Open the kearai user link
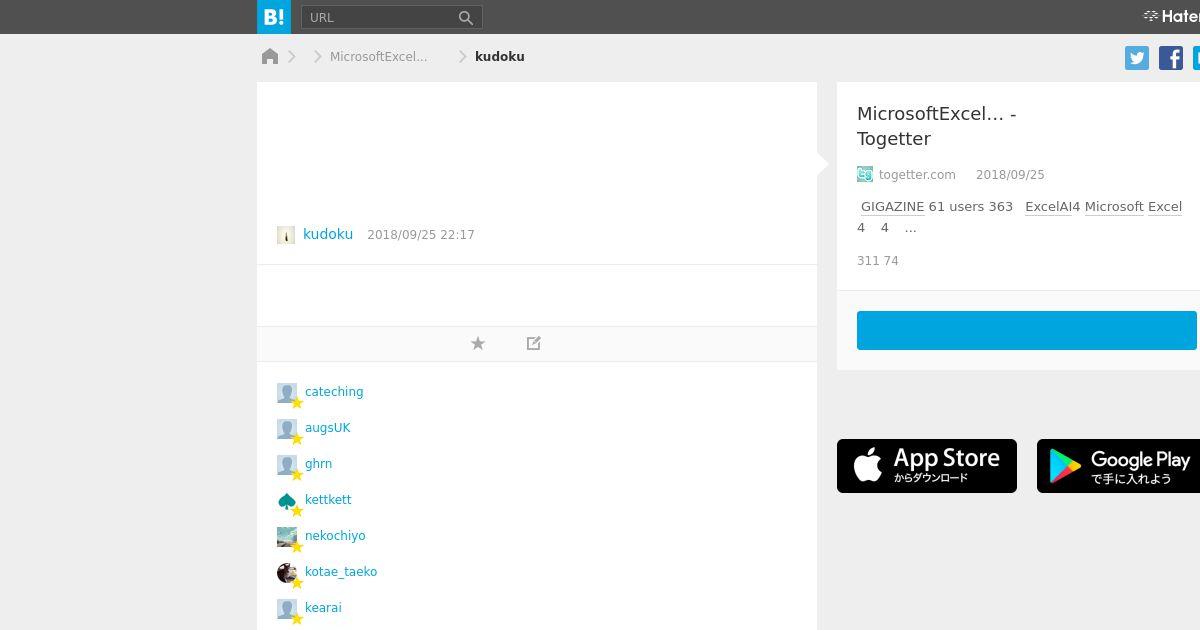Viewport: 1200px width, 630px height. click(x=323, y=608)
